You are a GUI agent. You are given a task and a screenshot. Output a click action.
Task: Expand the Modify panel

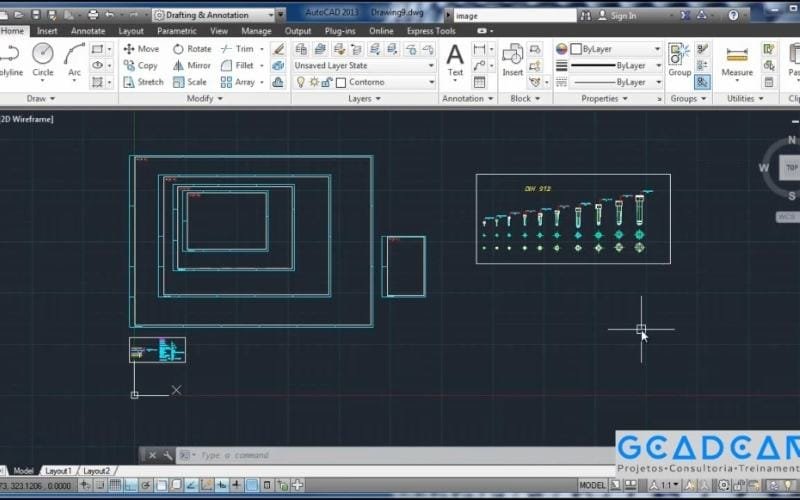204,98
